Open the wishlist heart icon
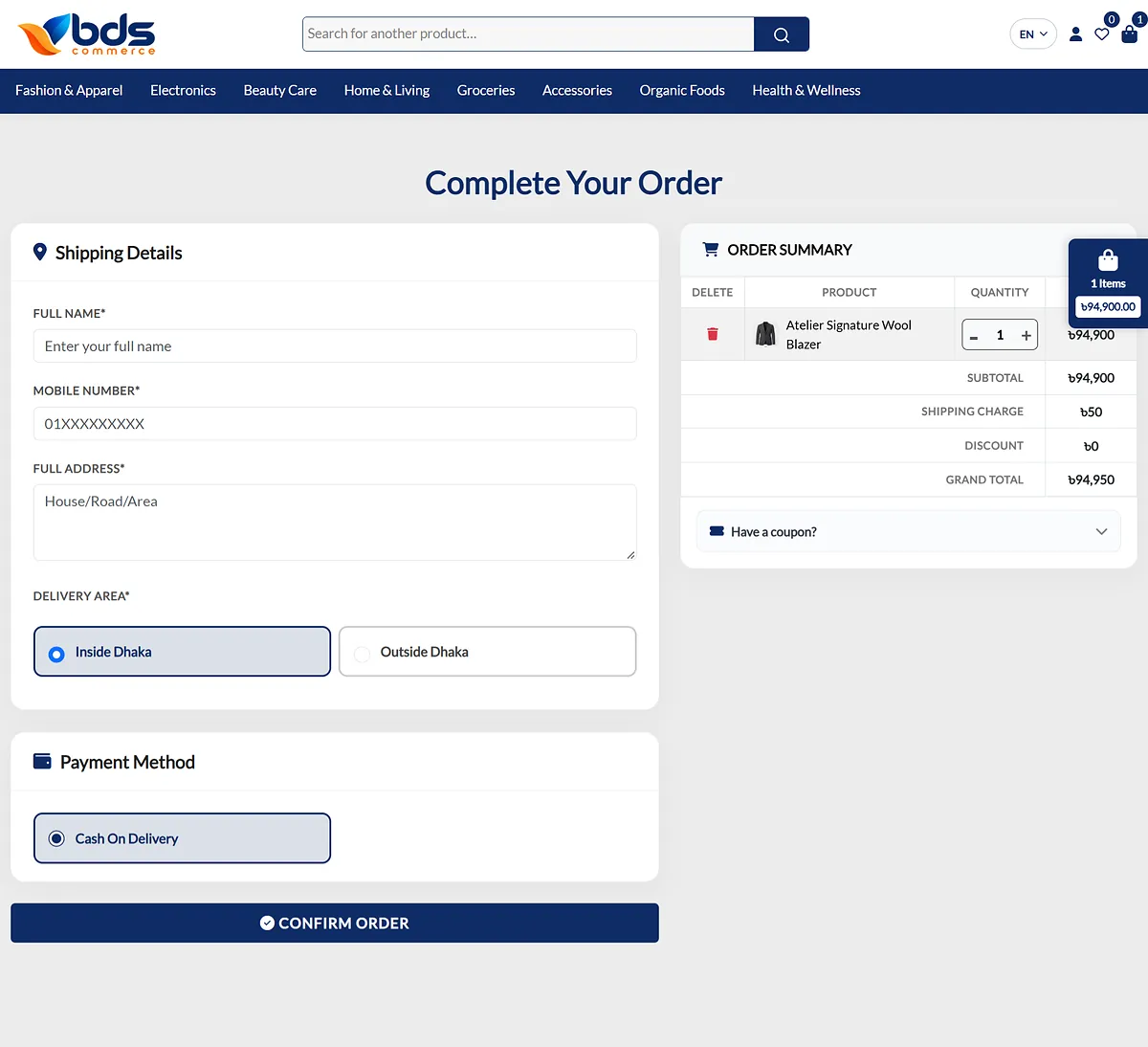 pos(1102,34)
